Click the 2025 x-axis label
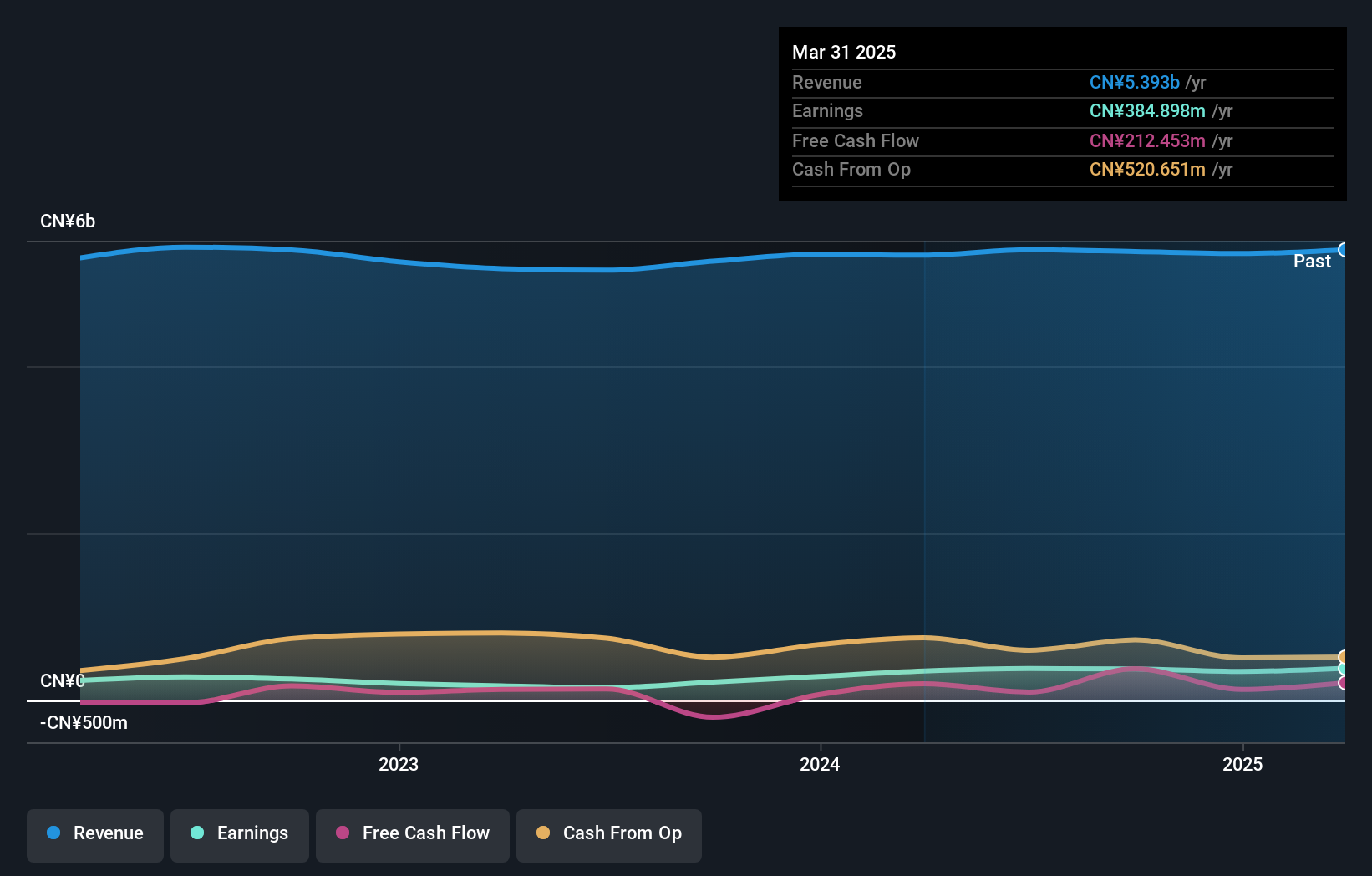 point(1242,764)
